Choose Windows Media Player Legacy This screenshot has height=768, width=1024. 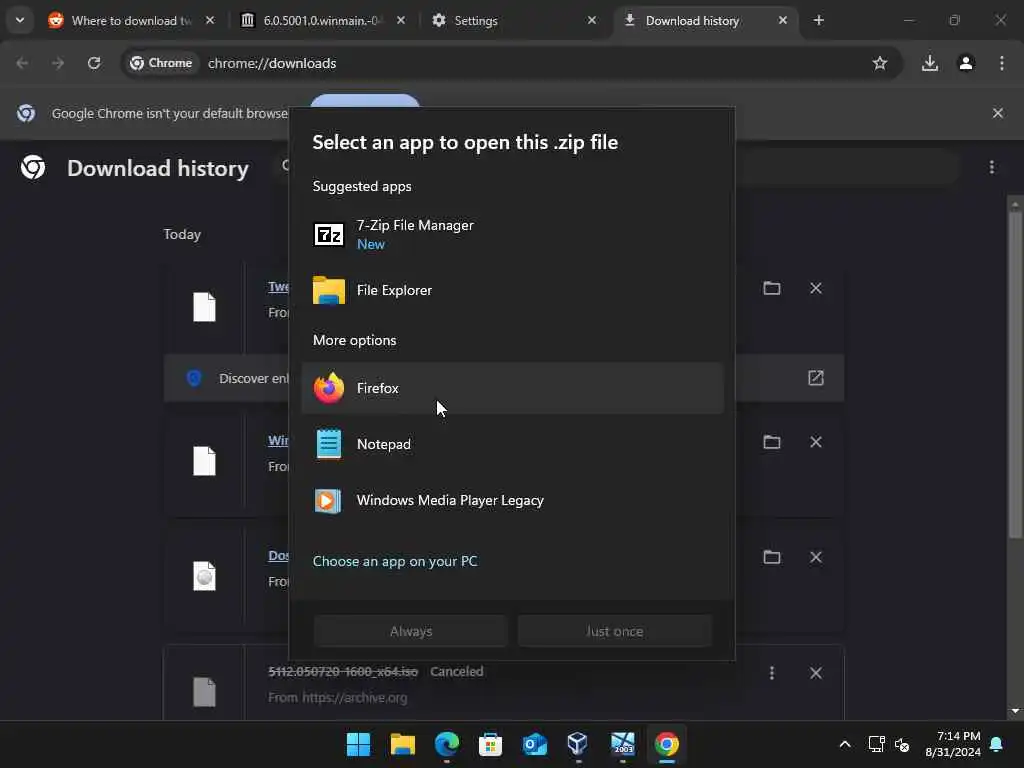(x=513, y=500)
